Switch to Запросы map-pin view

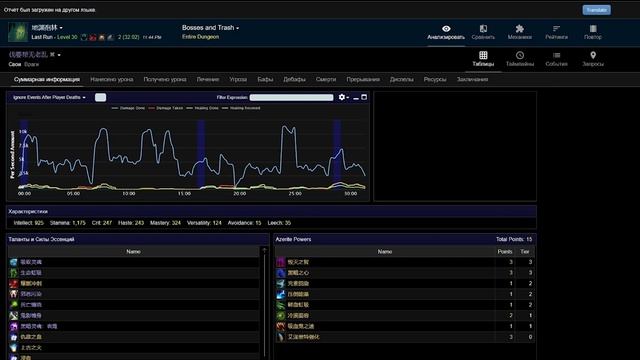click(593, 59)
